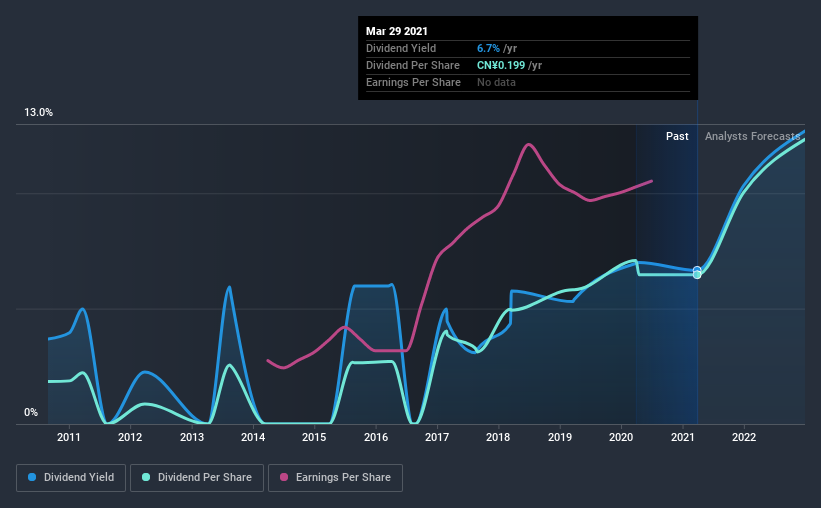Select the 2014 label on the x-axis
Image resolution: width=821 pixels, height=508 pixels.
click(x=253, y=437)
